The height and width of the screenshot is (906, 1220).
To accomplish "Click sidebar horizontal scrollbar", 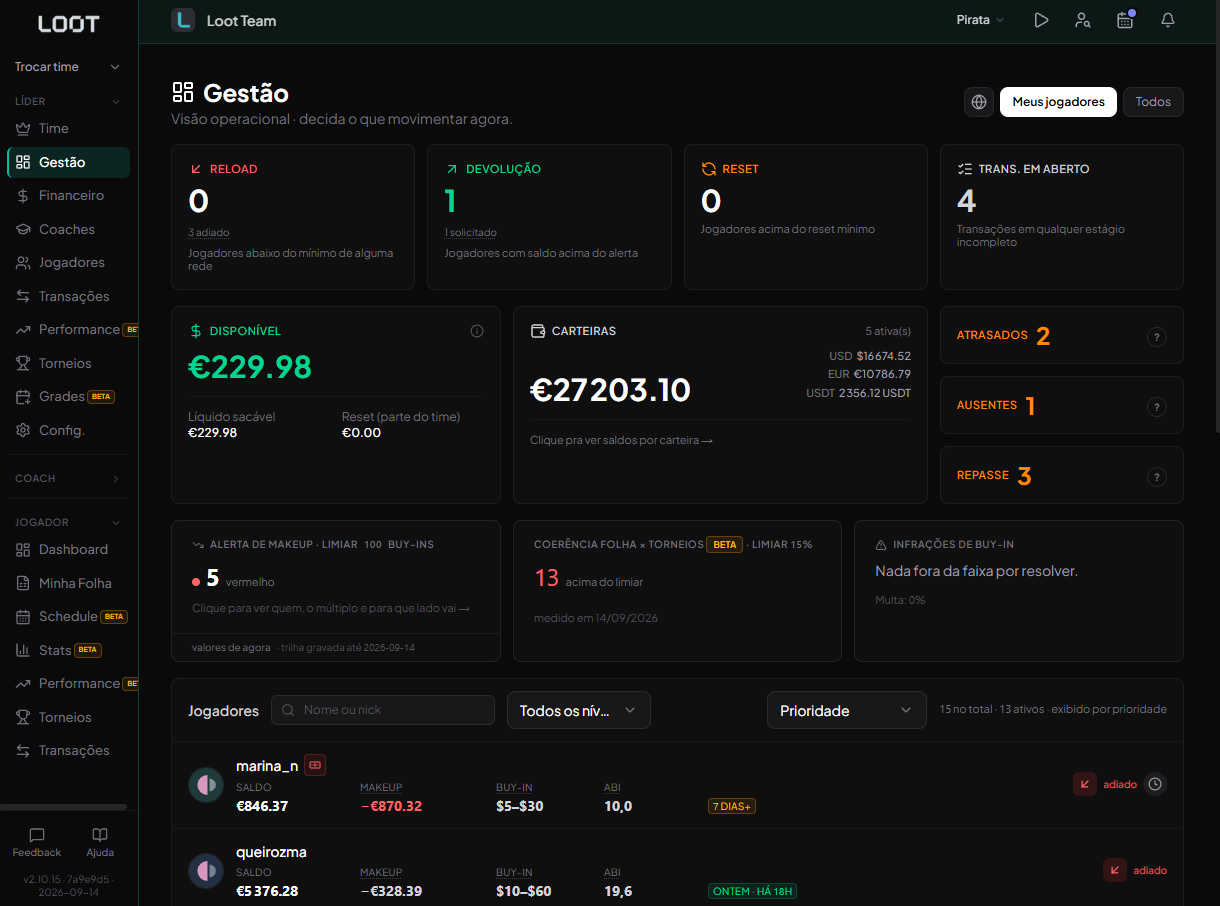I will pos(63,807).
